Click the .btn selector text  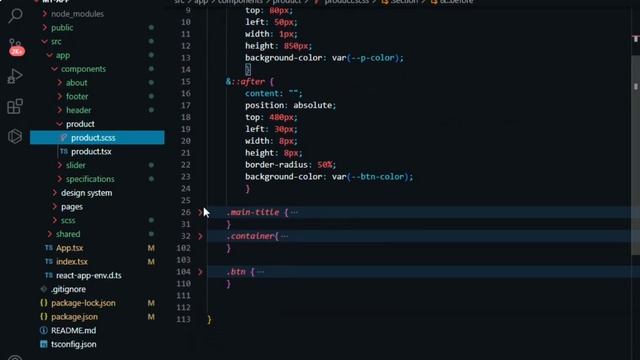tap(236, 272)
